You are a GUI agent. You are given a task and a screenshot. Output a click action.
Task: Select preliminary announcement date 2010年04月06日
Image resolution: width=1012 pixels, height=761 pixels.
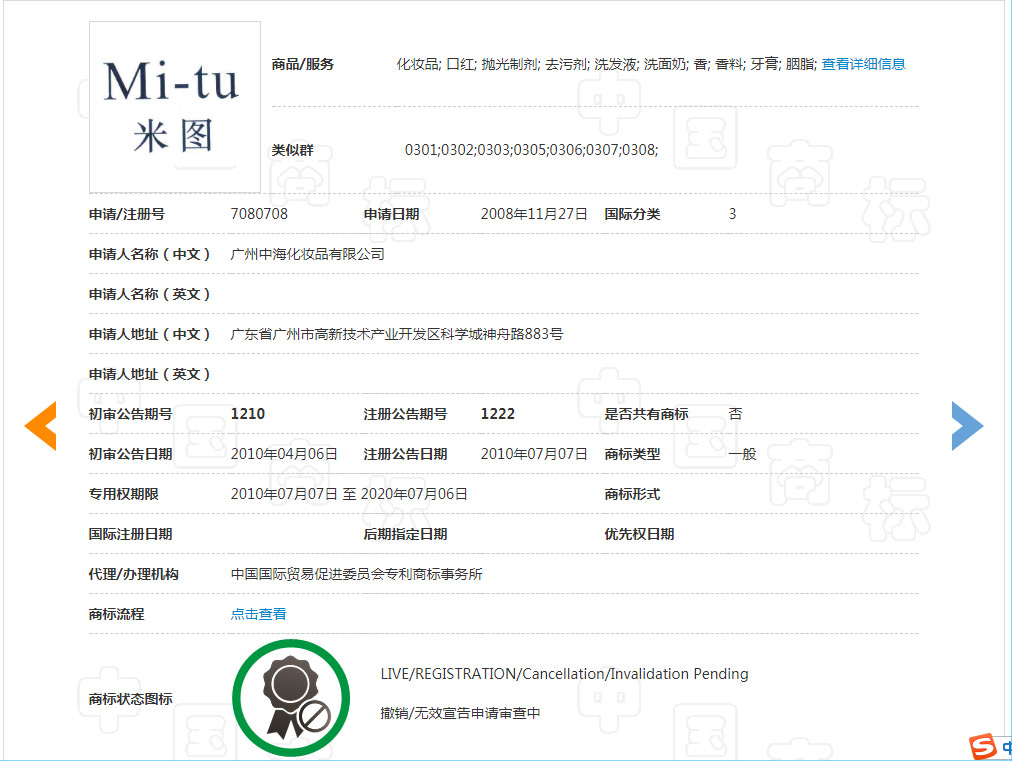click(284, 454)
